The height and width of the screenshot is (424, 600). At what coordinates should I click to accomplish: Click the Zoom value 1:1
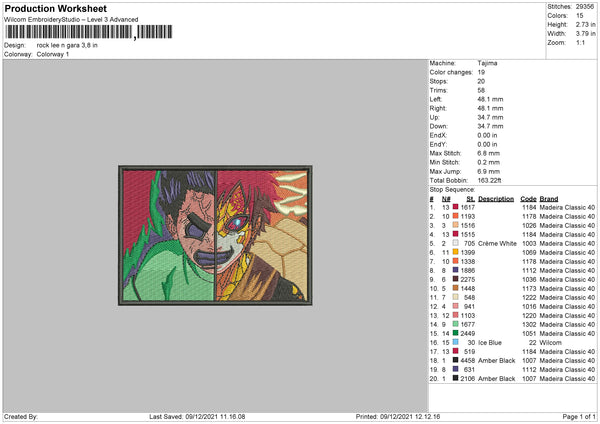click(x=580, y=42)
